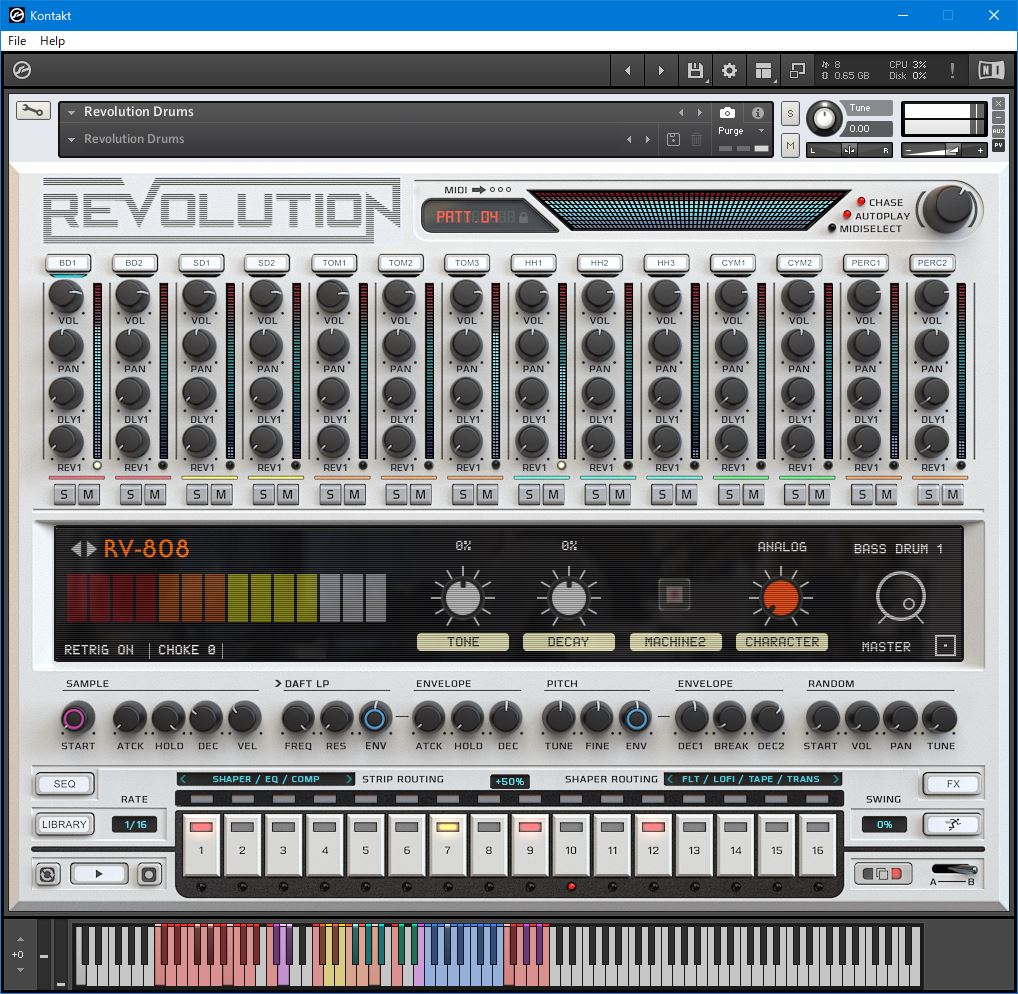This screenshot has height=994, width=1018.
Task: Select the TOM3 channel tab
Action: (x=467, y=263)
